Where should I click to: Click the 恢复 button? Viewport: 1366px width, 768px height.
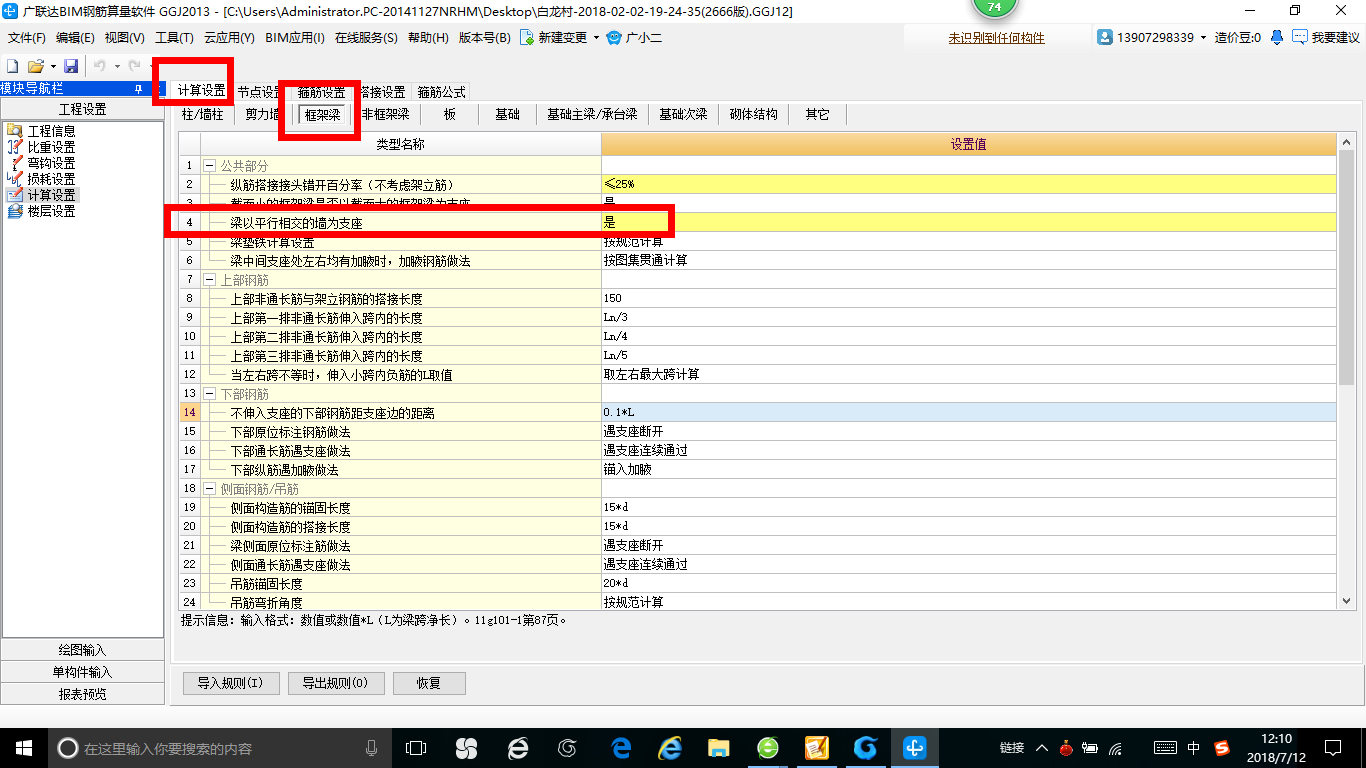coord(429,683)
